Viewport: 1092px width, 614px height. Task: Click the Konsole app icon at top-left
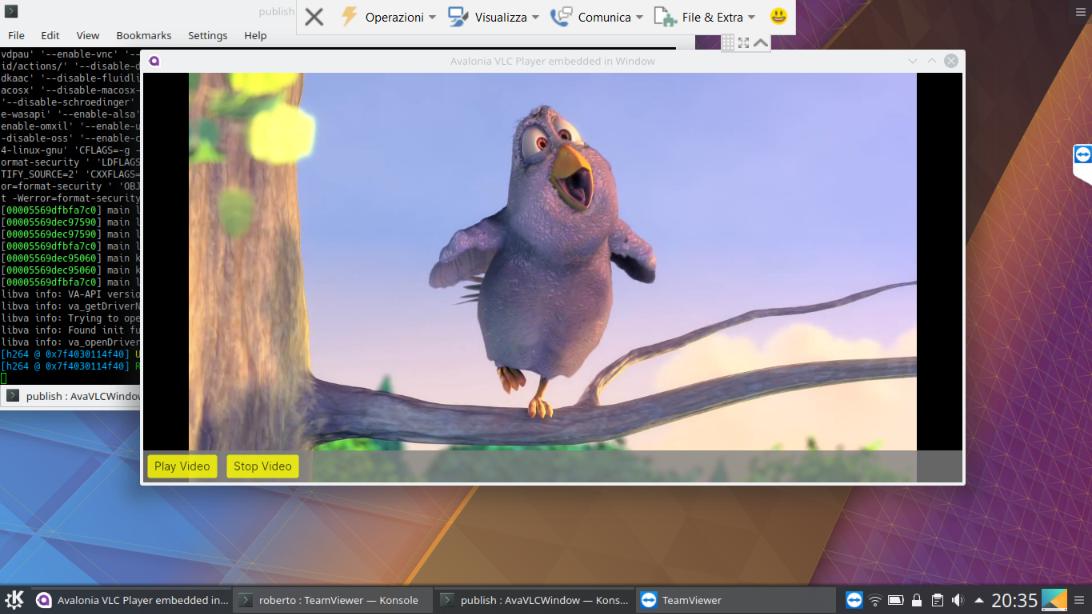pyautogui.click(x=11, y=11)
